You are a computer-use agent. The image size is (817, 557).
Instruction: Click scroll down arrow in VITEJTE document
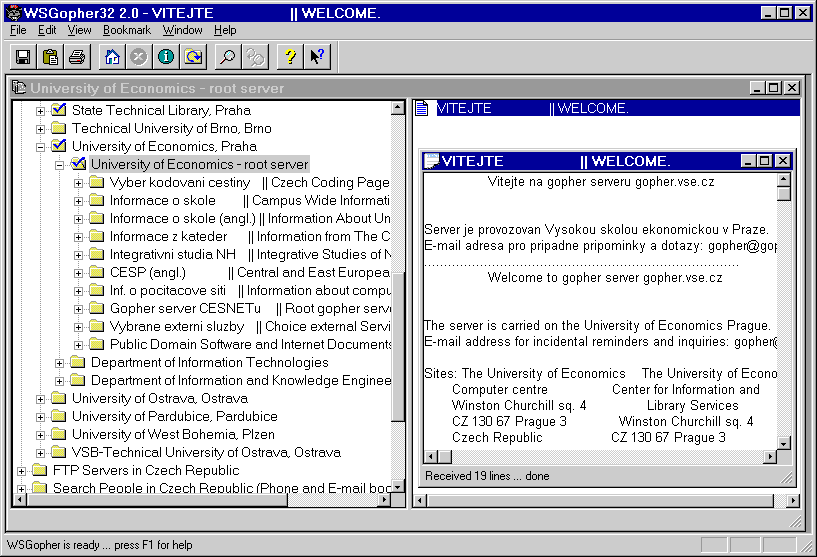(x=784, y=443)
